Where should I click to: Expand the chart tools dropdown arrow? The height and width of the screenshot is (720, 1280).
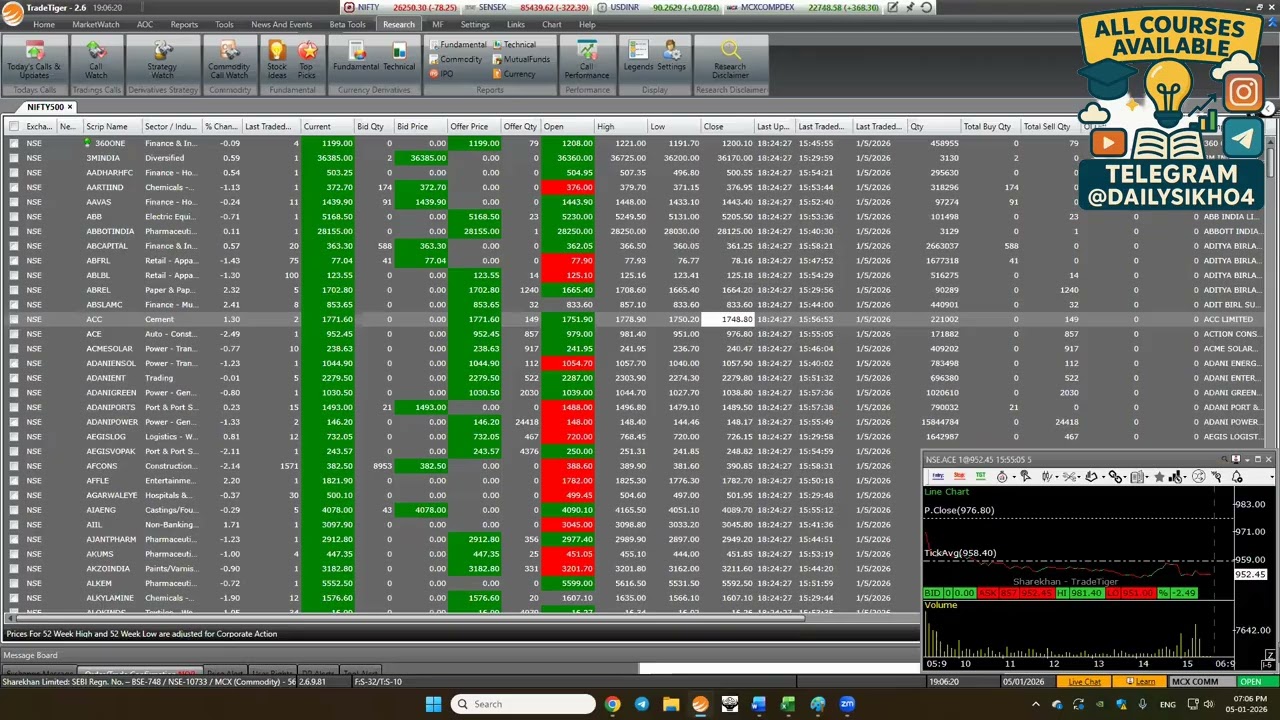[x=1079, y=477]
